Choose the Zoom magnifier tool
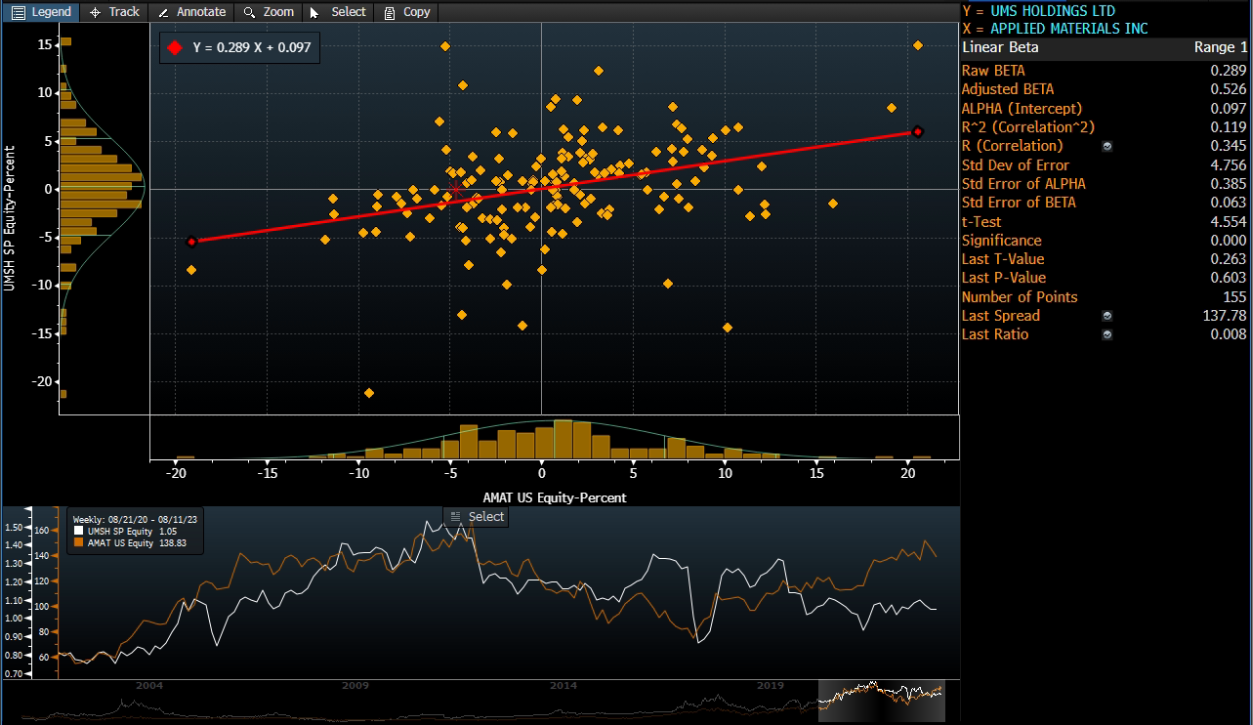Image resolution: width=1253 pixels, height=725 pixels. 269,12
